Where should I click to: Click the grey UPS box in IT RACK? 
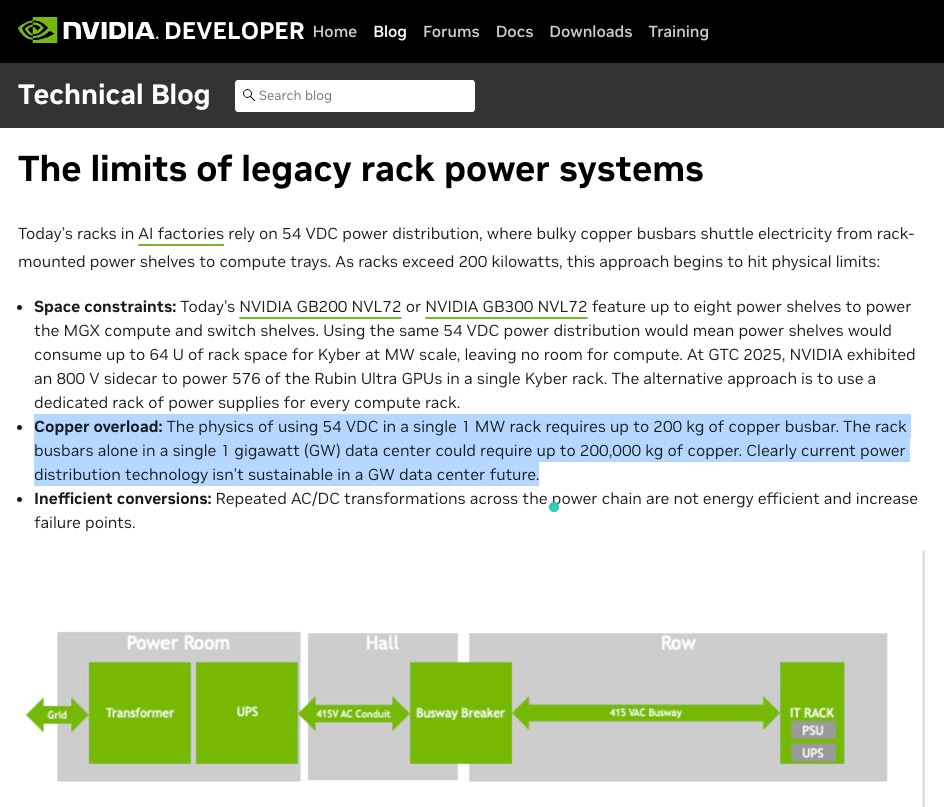(812, 753)
